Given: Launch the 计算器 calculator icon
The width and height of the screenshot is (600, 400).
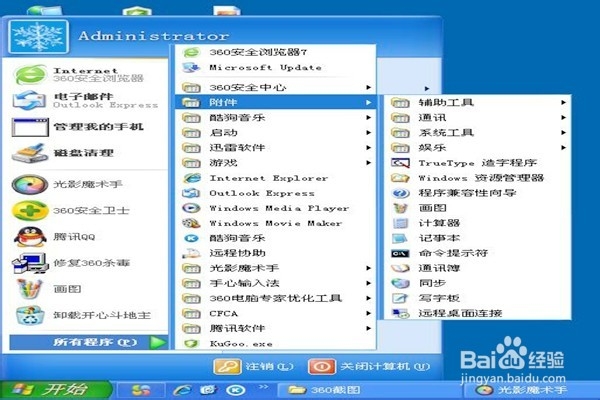Looking at the screenshot, I should (x=400, y=223).
